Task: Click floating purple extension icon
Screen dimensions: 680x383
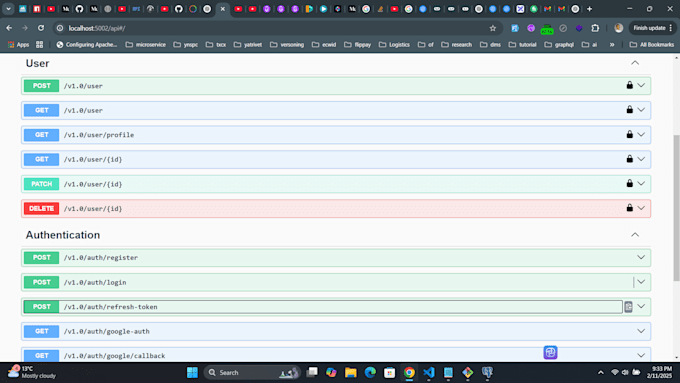Action: [x=550, y=352]
